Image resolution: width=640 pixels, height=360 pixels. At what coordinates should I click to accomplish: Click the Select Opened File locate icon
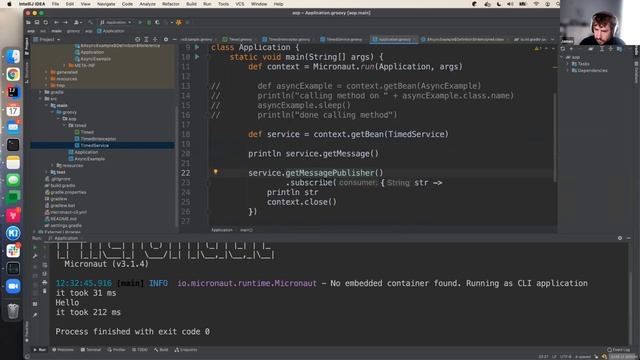tap(138, 40)
